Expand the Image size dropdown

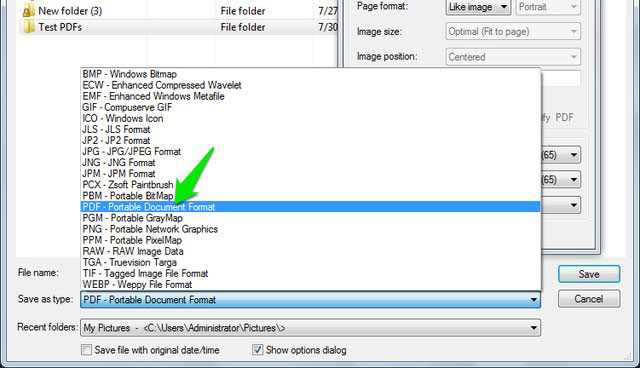(x=513, y=31)
